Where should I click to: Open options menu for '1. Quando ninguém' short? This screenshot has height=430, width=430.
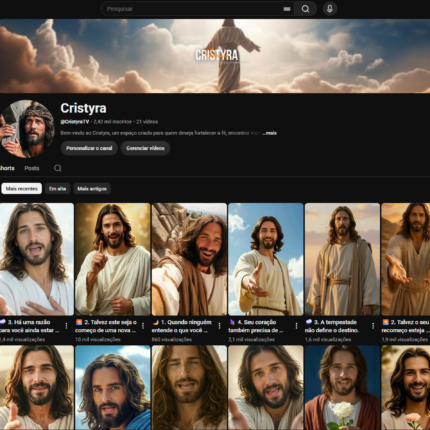[219, 326]
